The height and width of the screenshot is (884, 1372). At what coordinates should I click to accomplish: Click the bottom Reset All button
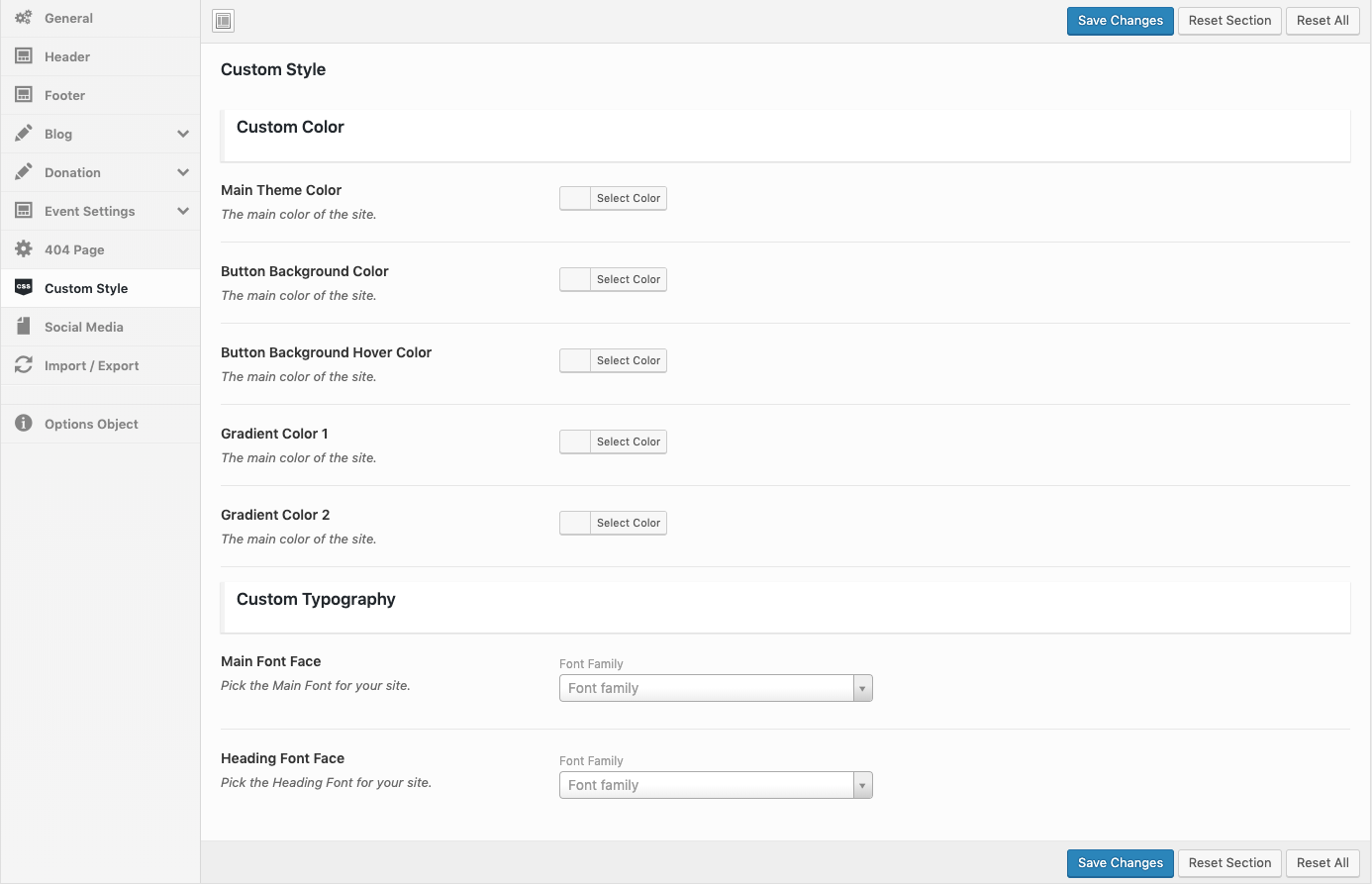(1323, 863)
